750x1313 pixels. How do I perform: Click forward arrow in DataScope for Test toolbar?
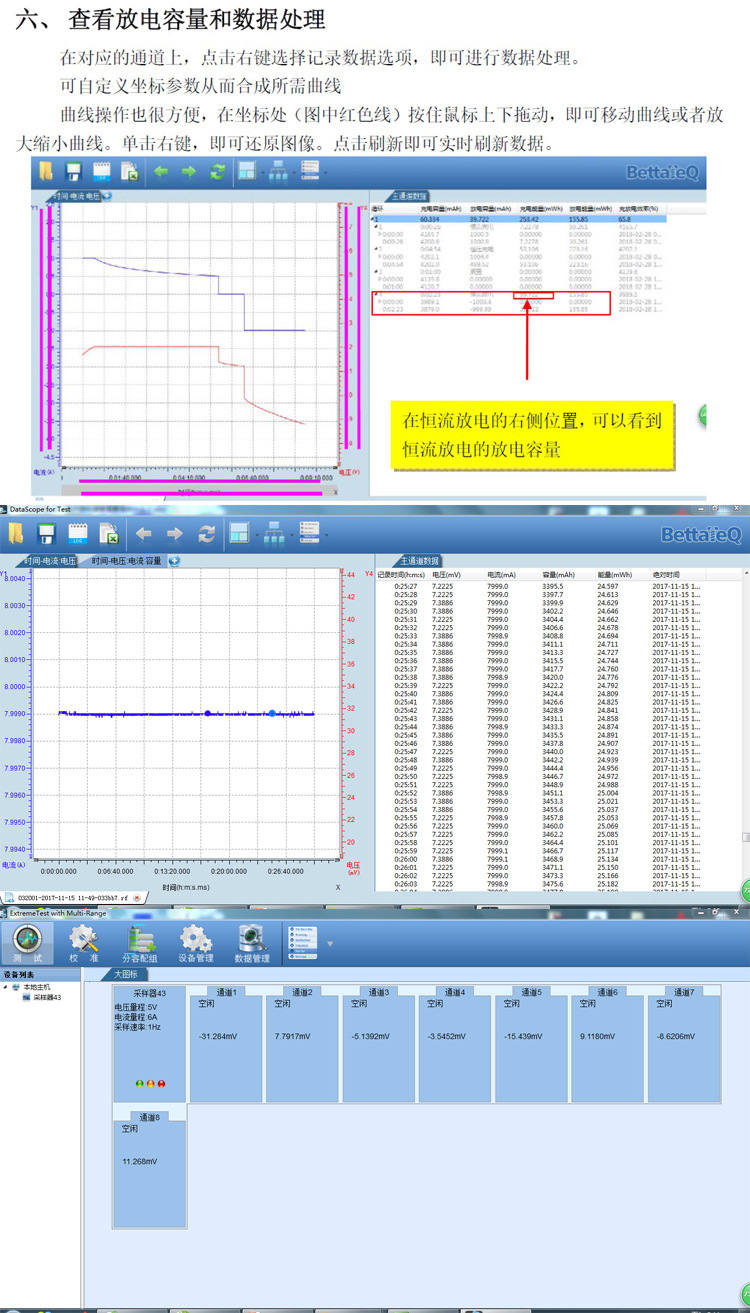pos(175,534)
